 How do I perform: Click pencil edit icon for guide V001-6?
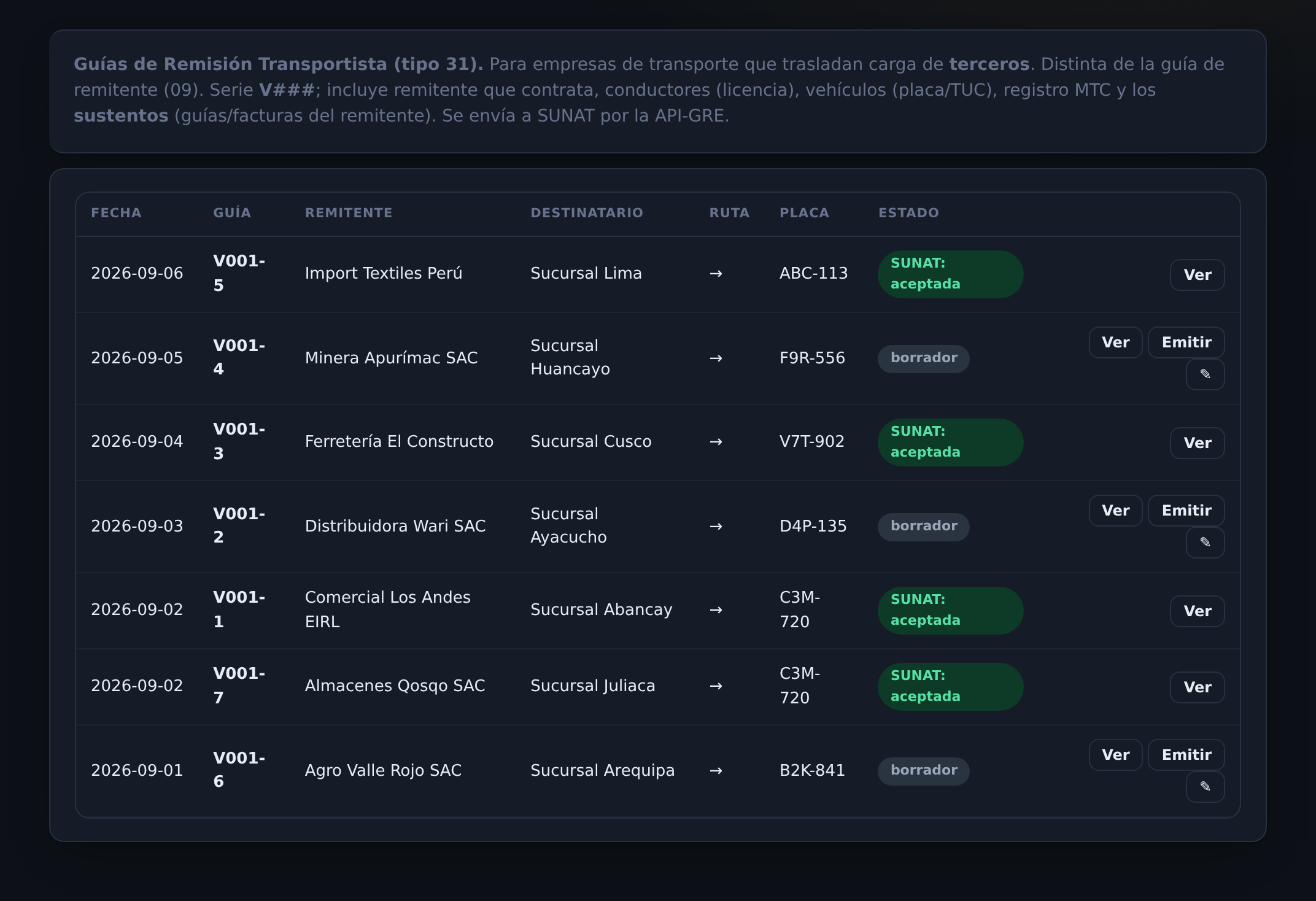click(1205, 787)
